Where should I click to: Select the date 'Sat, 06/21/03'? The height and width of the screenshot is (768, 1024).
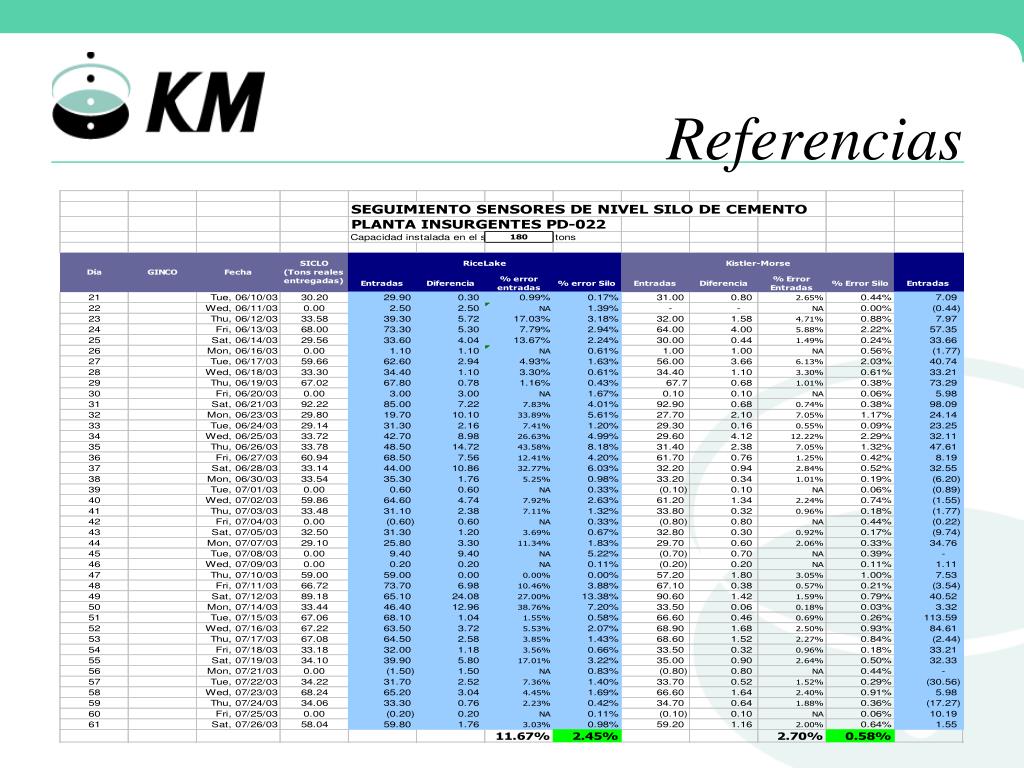245,404
